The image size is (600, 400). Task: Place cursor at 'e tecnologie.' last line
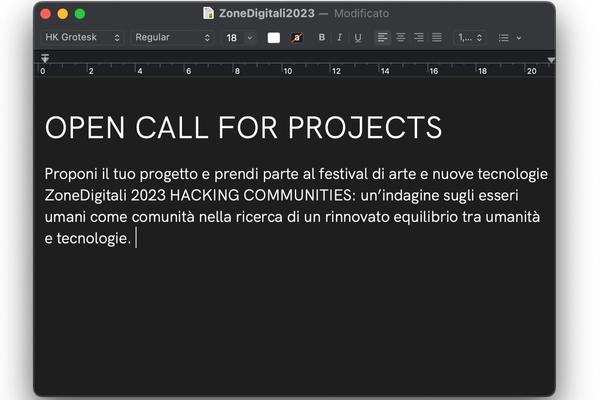coord(88,238)
